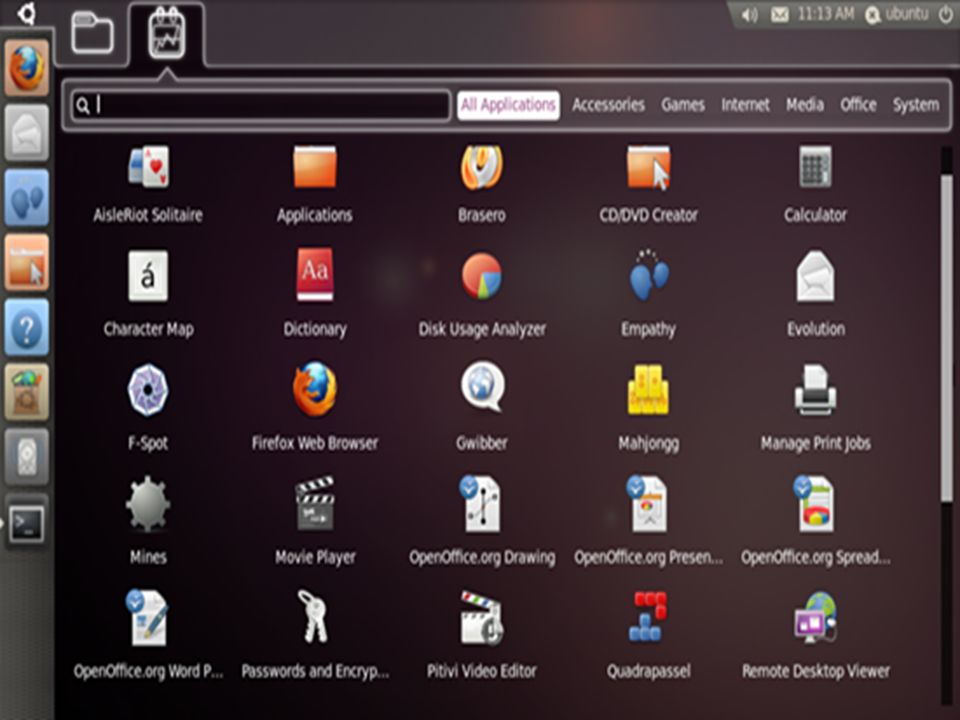This screenshot has height=720, width=960.
Task: Select the All Applications filter
Action: click(508, 105)
